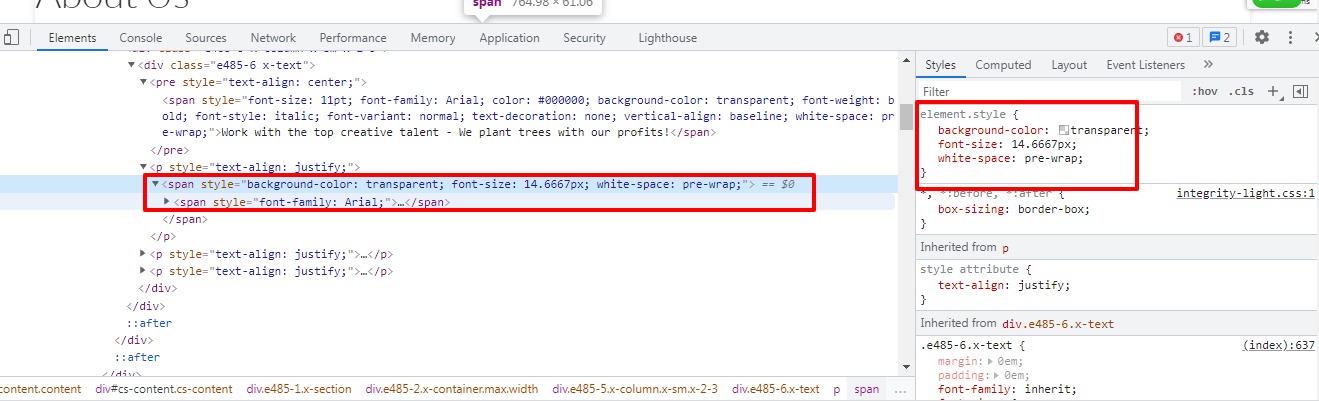The image size is (1319, 401).
Task: Open the three-dot DevTools menu
Action: (x=1290, y=38)
